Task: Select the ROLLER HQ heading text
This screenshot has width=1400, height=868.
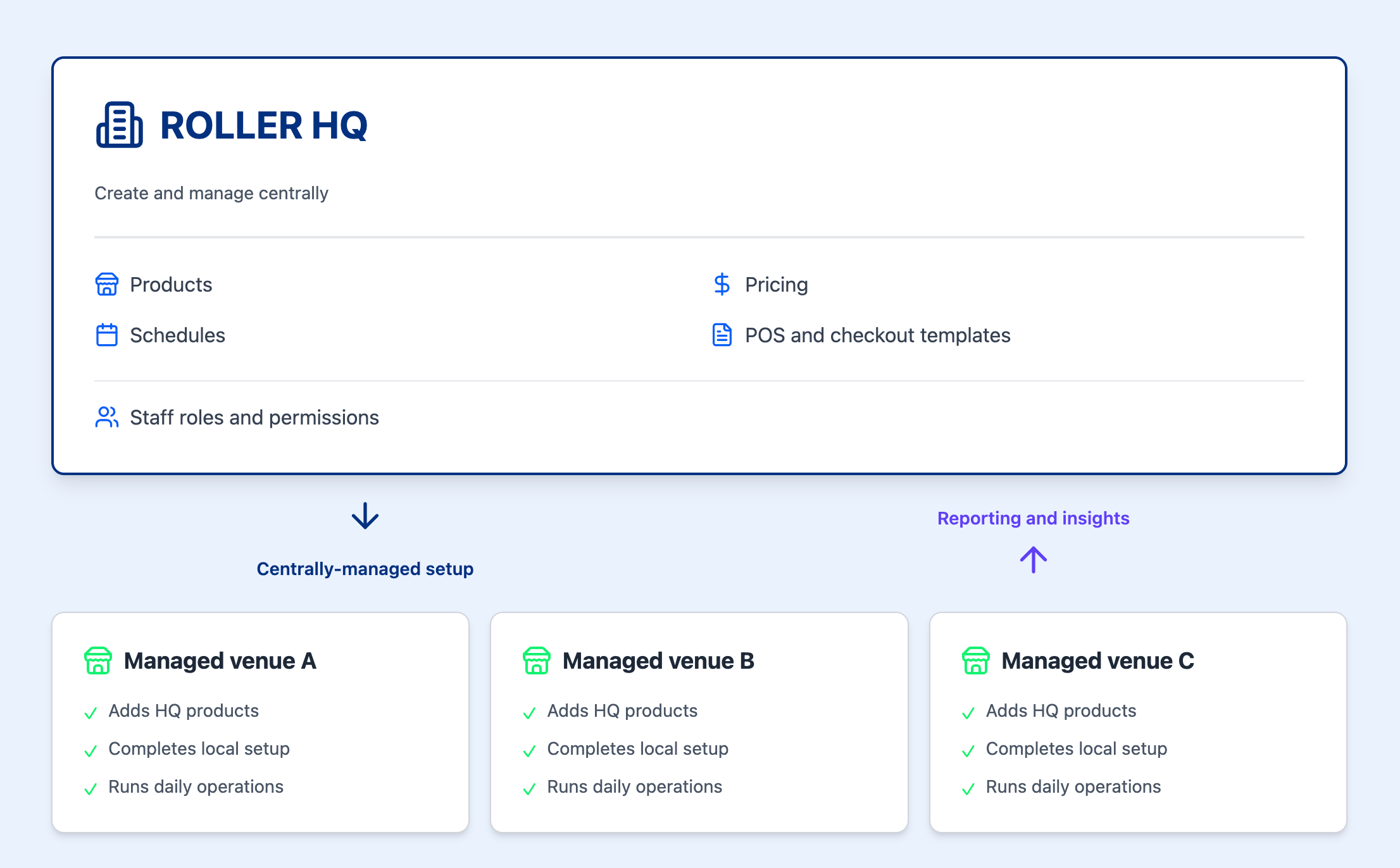Action: tap(263, 125)
